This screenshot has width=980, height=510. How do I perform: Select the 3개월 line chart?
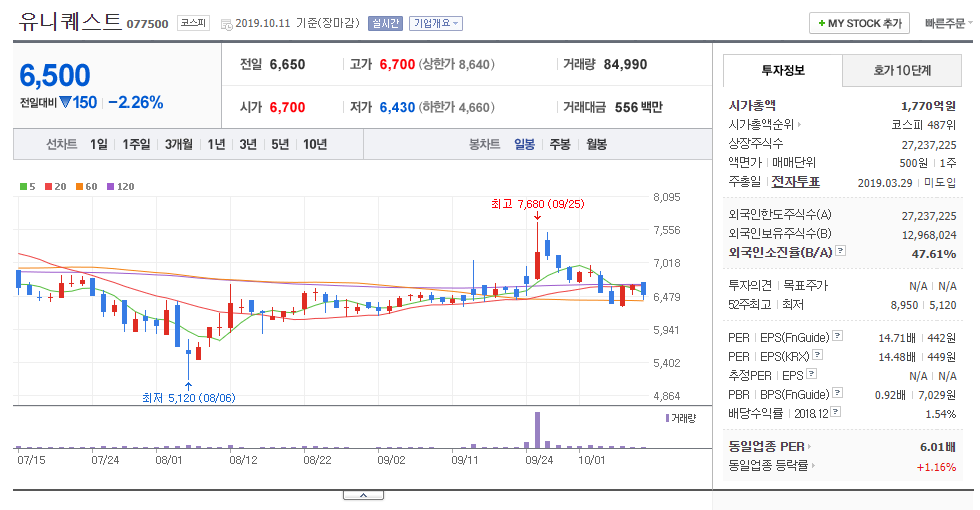pos(179,144)
